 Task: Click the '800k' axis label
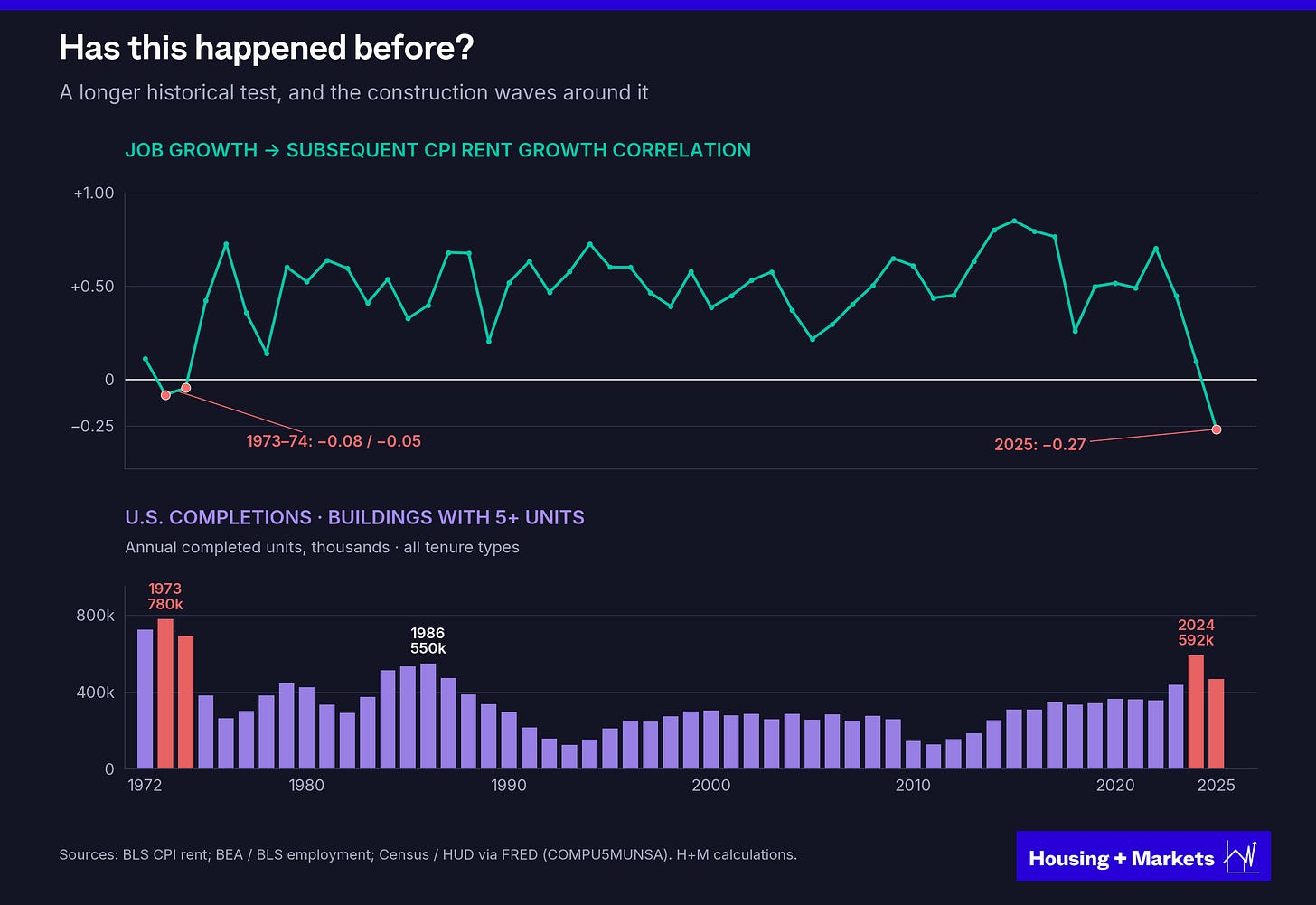pos(96,616)
